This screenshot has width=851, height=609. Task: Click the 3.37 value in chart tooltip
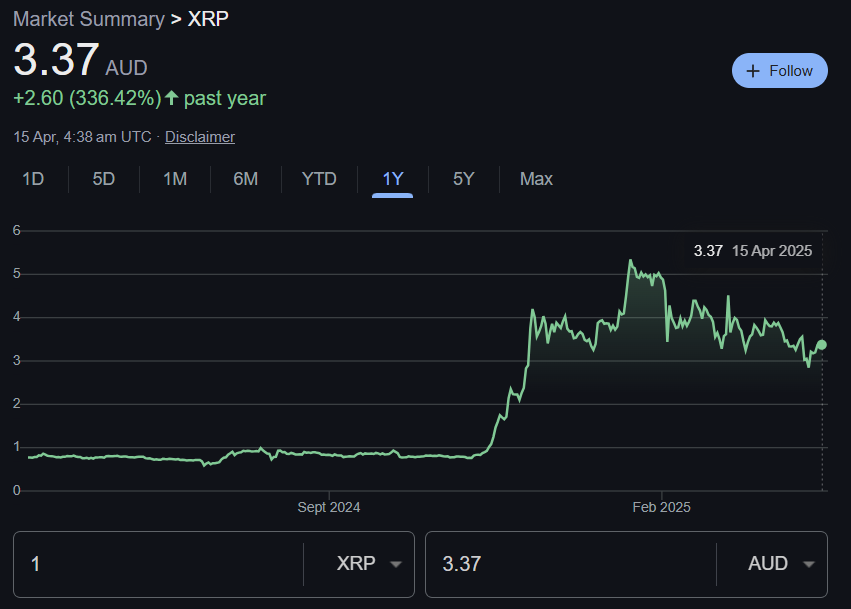[708, 251]
